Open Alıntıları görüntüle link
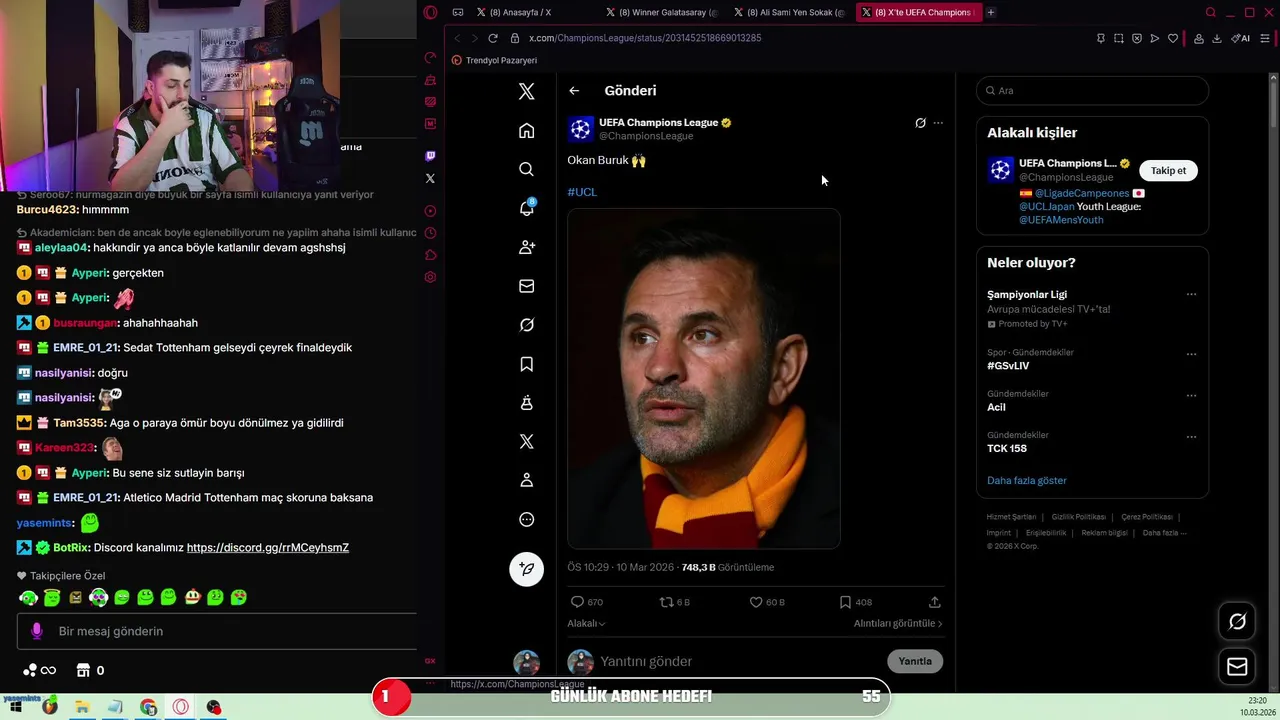The image size is (1280, 720). (x=898, y=623)
